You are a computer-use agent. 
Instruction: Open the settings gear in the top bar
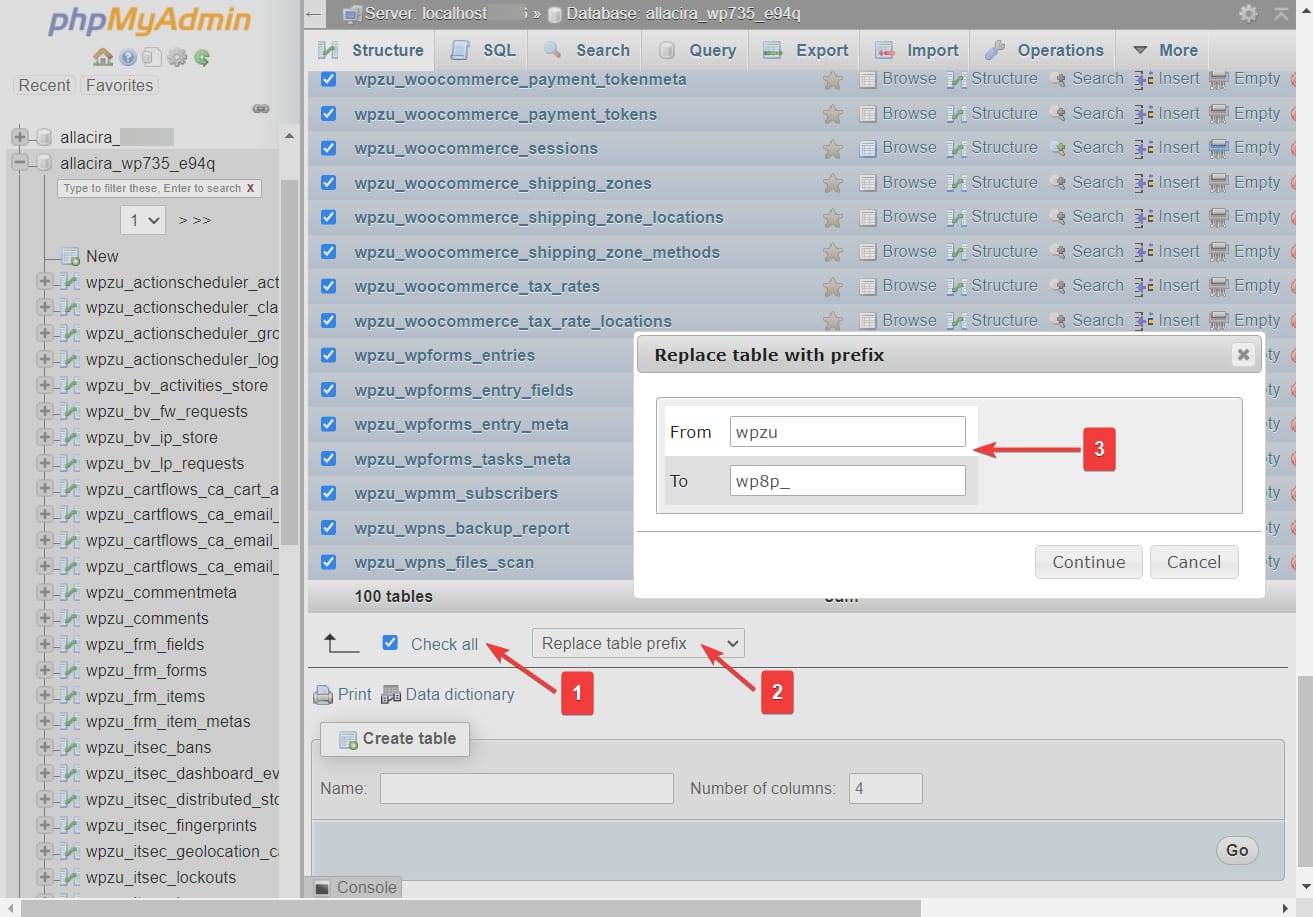point(1247,14)
